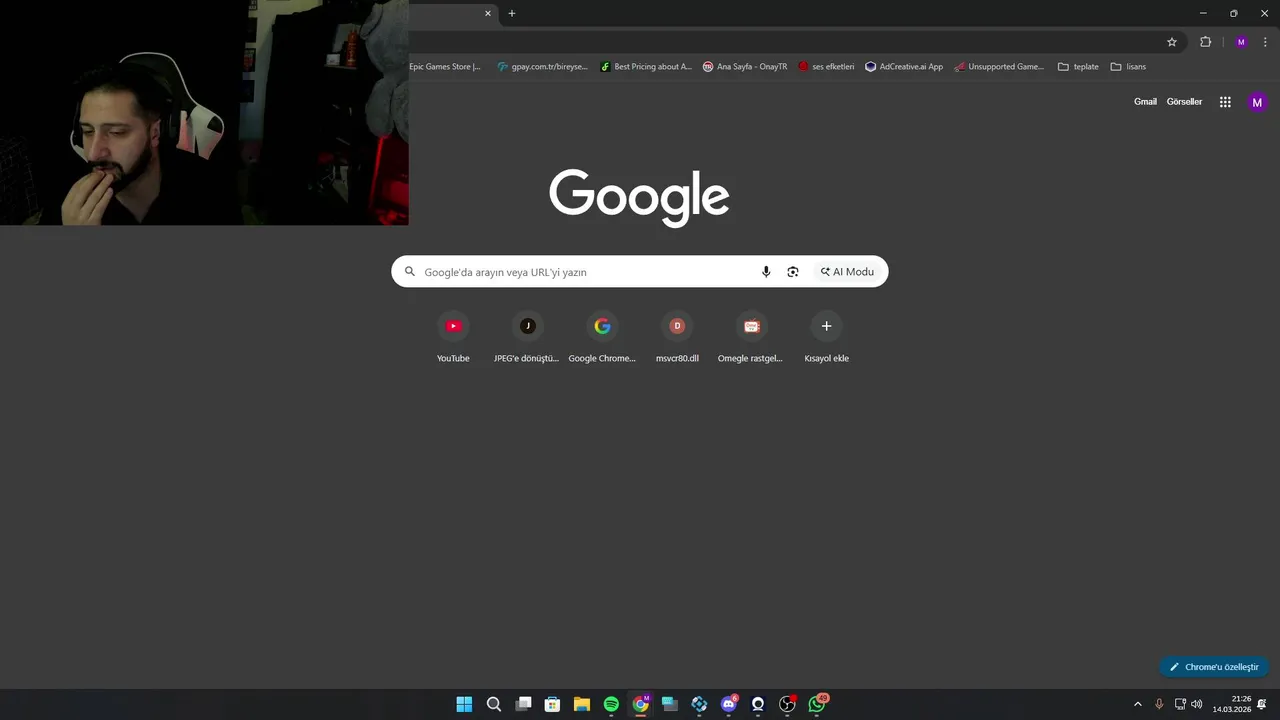Image resolution: width=1280 pixels, height=720 pixels.
Task: Open Best Pricing about A... bookmark
Action: pyautogui.click(x=646, y=67)
